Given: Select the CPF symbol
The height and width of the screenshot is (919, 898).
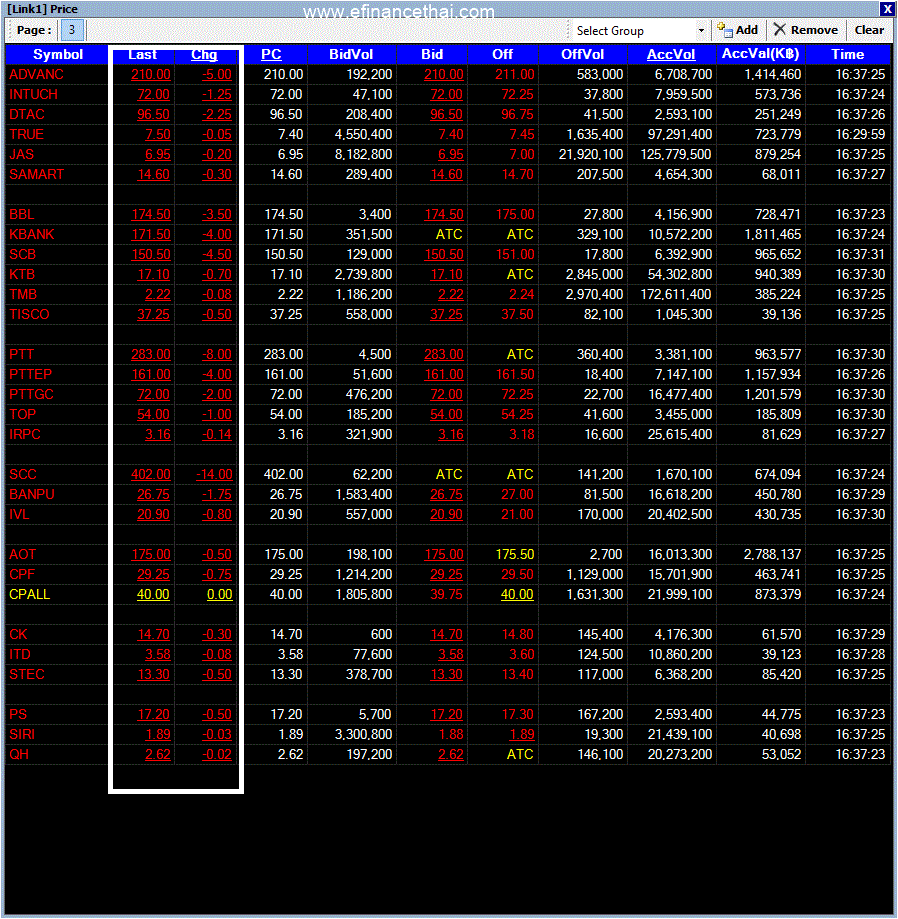Looking at the screenshot, I should click(x=22, y=574).
